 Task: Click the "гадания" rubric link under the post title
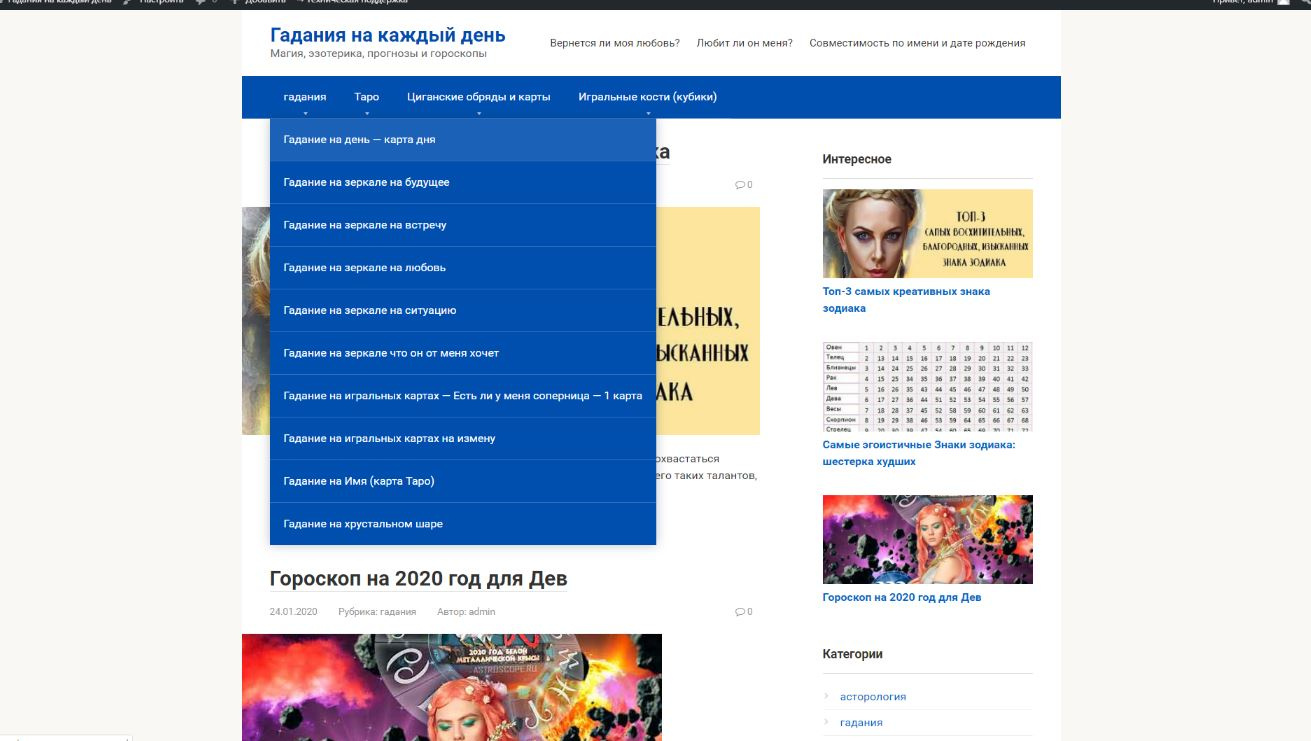pyautogui.click(x=397, y=612)
